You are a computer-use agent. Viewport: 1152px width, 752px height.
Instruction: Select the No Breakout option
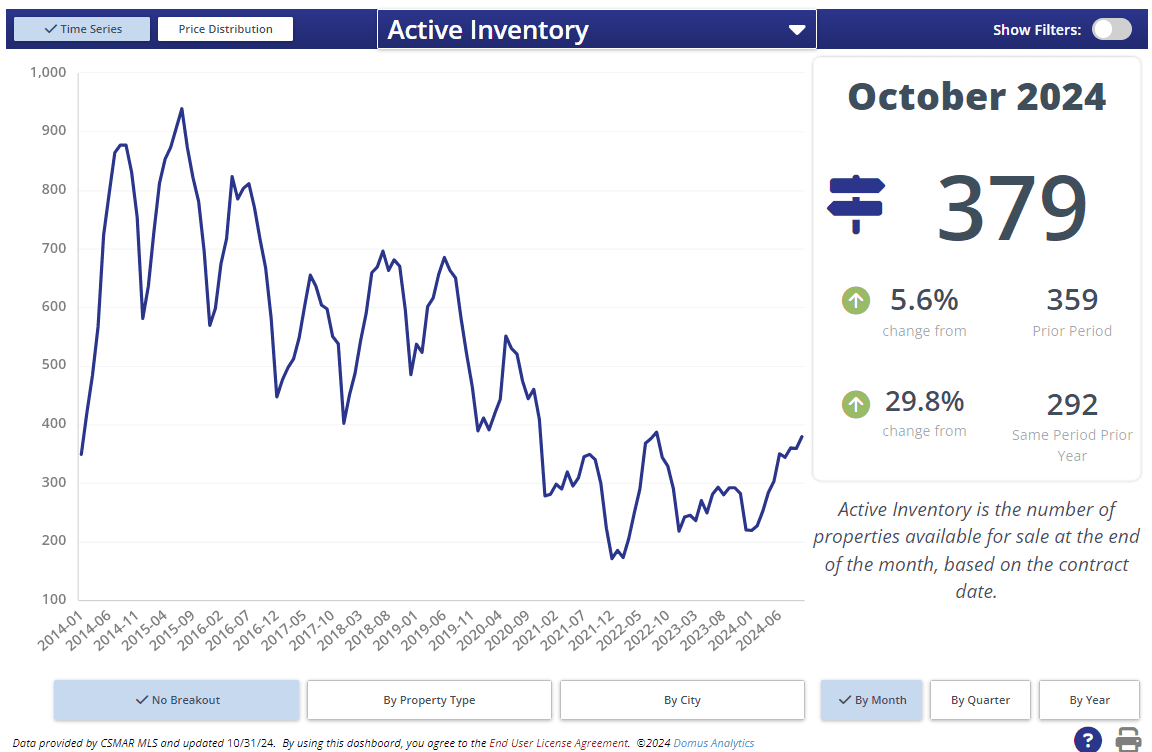[176, 700]
